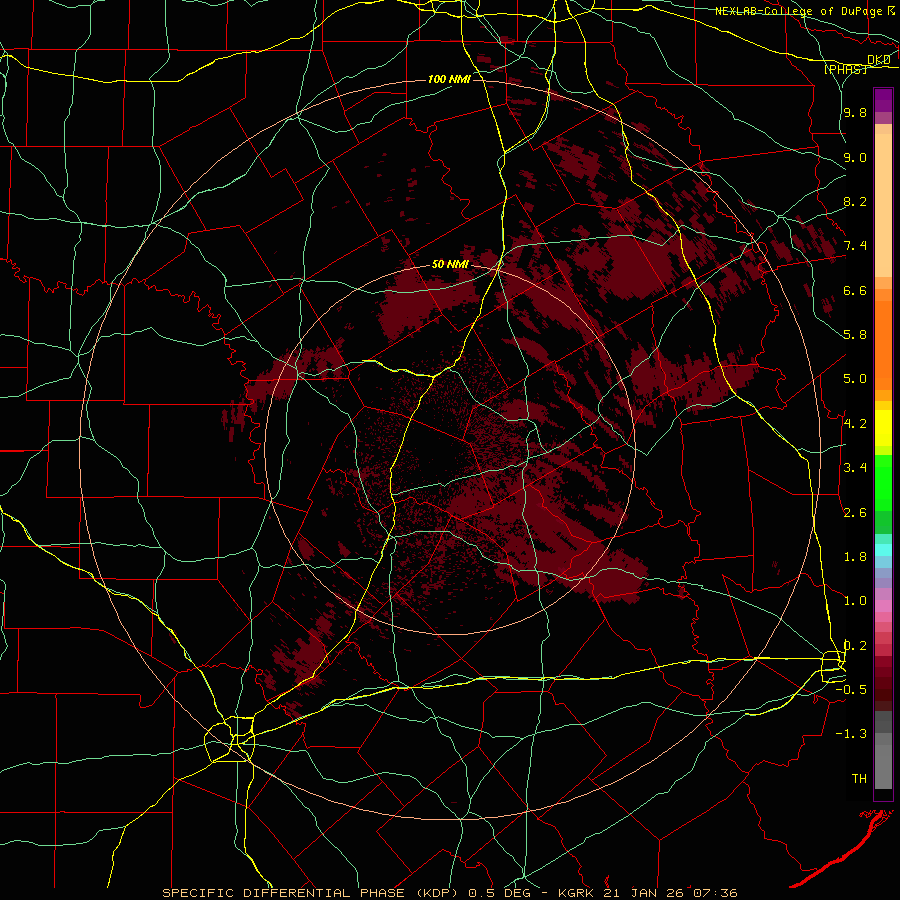Viewport: 900px width, 900px height.
Task: Click the purple swatch at top of color bar
Action: coord(883,100)
